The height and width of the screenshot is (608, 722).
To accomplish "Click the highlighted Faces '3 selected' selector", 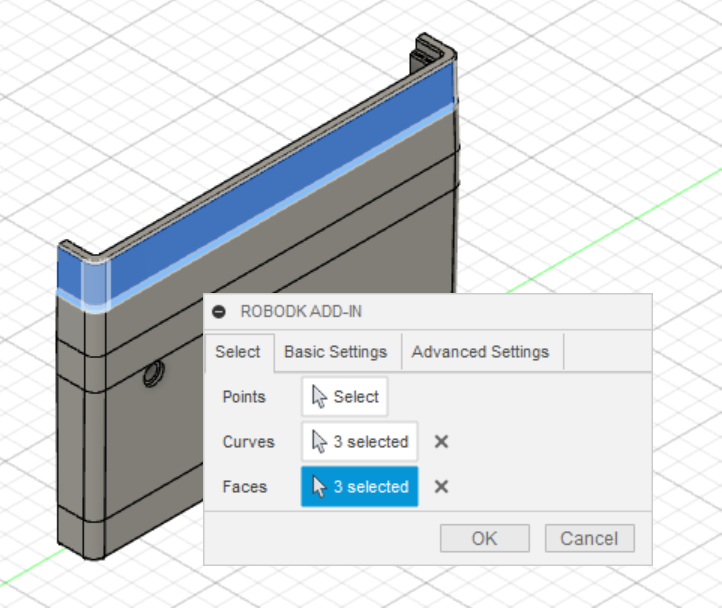I will [x=360, y=487].
